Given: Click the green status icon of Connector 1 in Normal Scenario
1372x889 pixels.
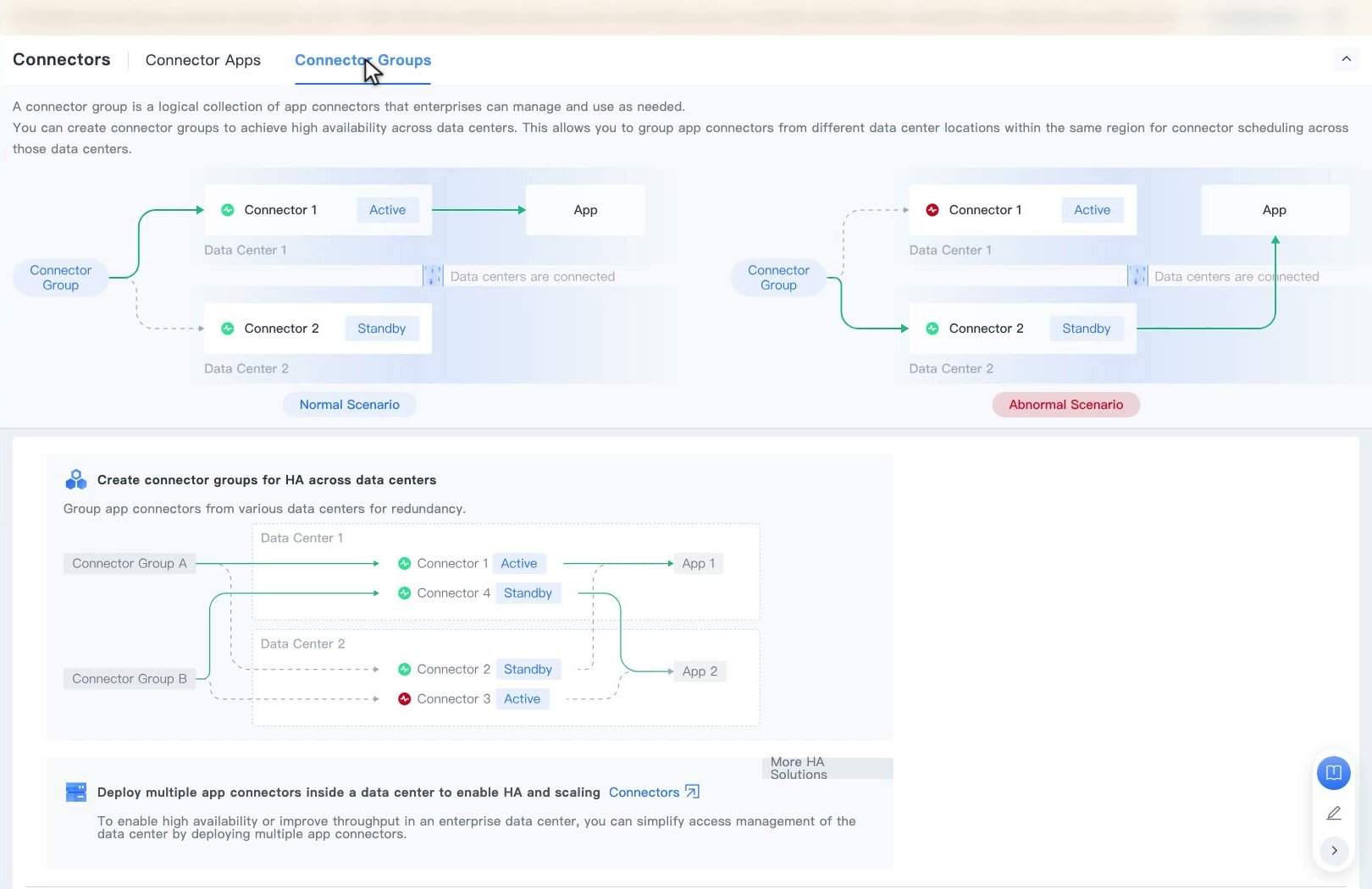Looking at the screenshot, I should click(228, 210).
